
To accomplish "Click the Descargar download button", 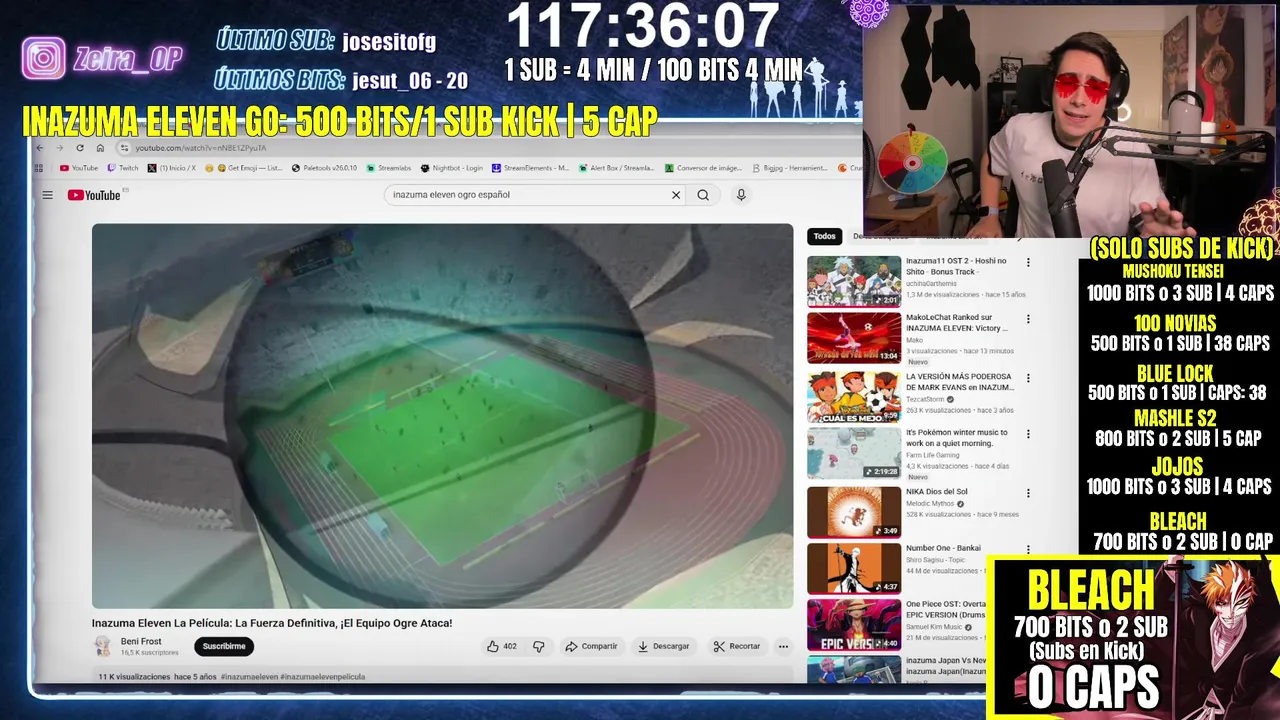I will click(663, 646).
